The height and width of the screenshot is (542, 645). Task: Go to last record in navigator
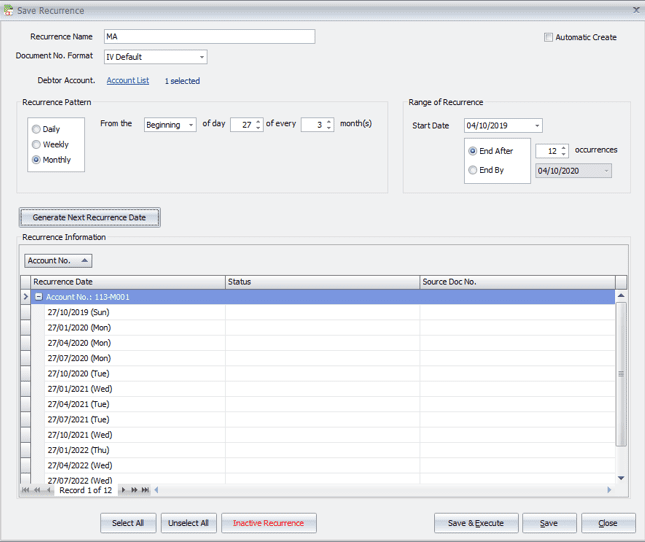tap(145, 490)
